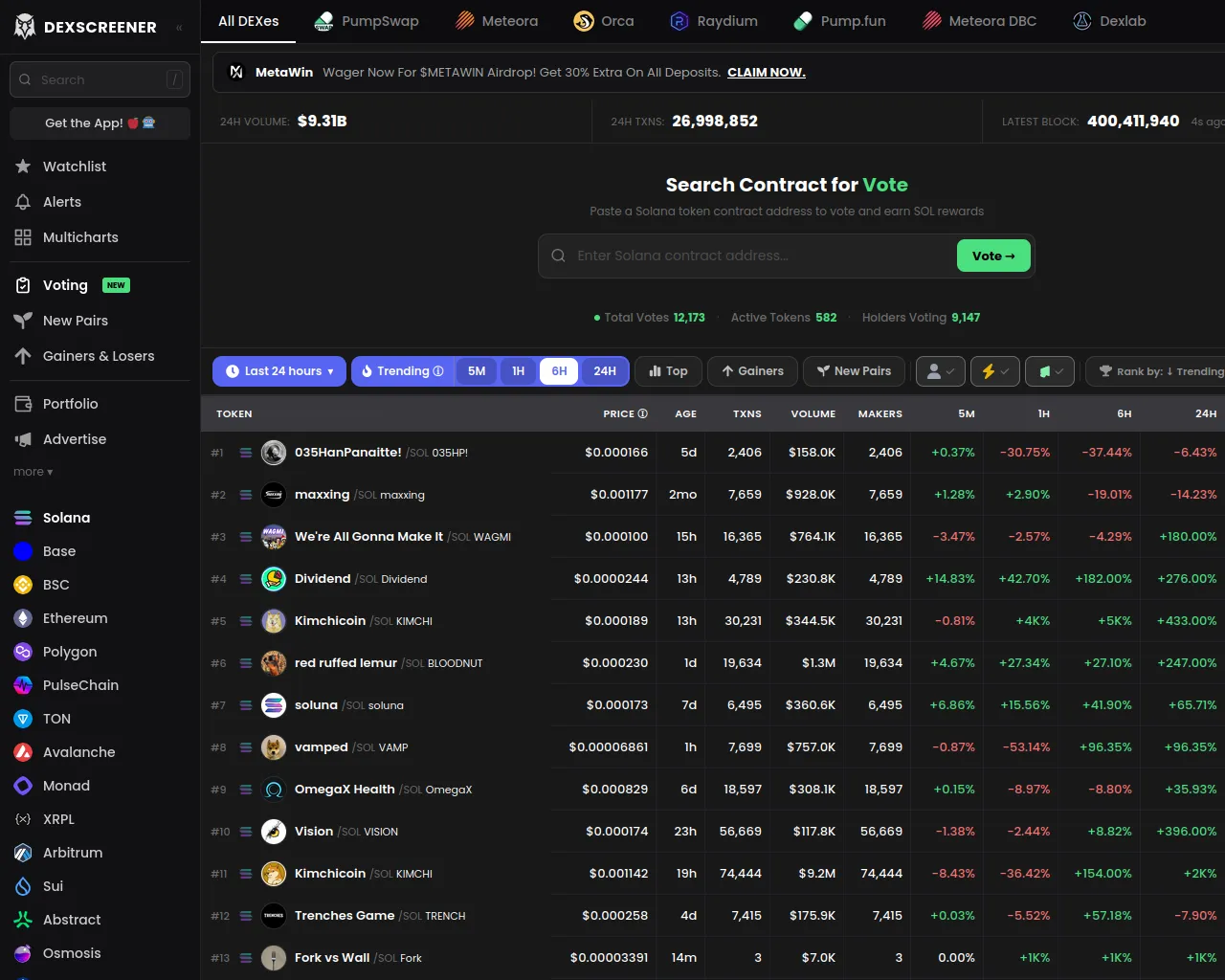Choose the Sui chain icon
Image resolution: width=1225 pixels, height=980 pixels.
23,886
